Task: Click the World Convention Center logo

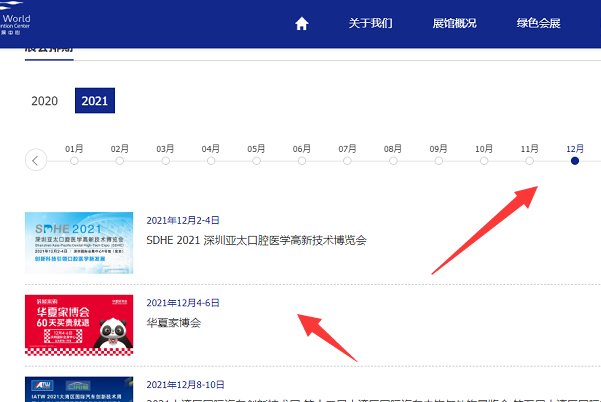Action: [x=15, y=19]
